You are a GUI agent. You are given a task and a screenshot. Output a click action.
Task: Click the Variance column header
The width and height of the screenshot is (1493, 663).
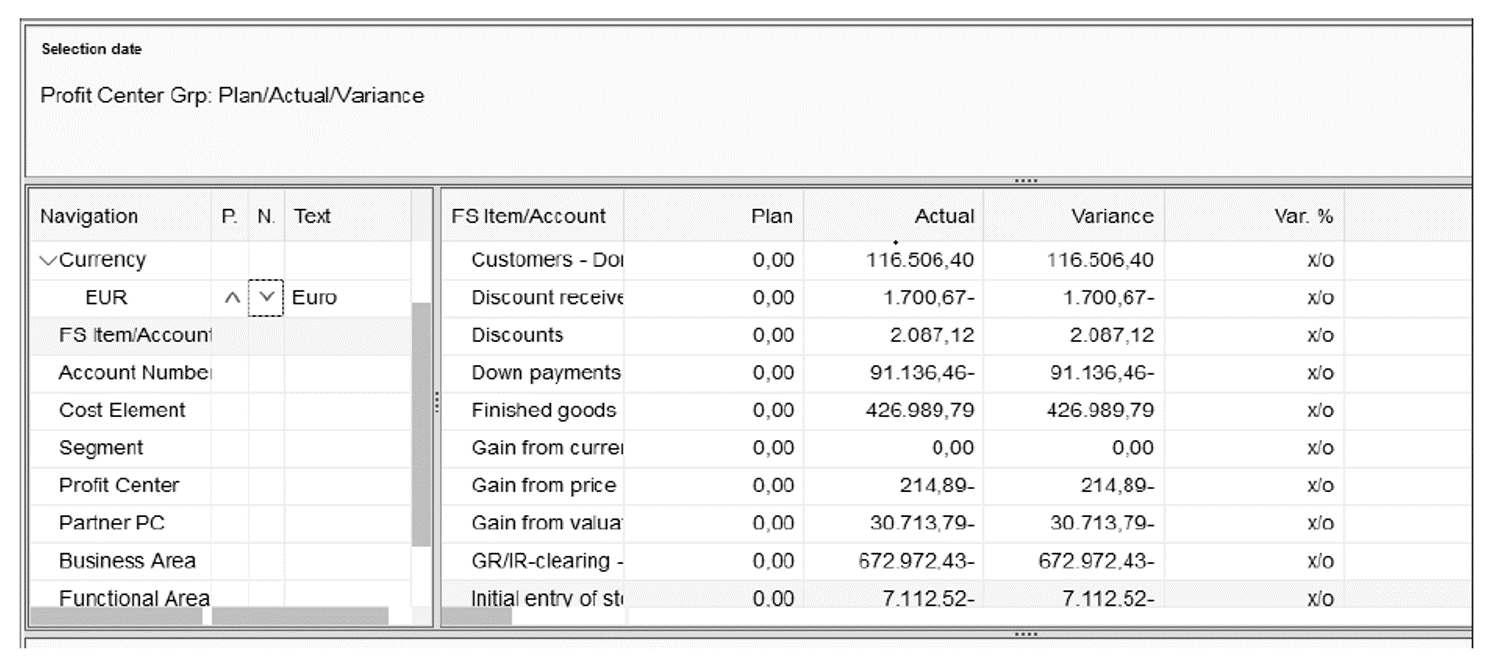point(1112,216)
